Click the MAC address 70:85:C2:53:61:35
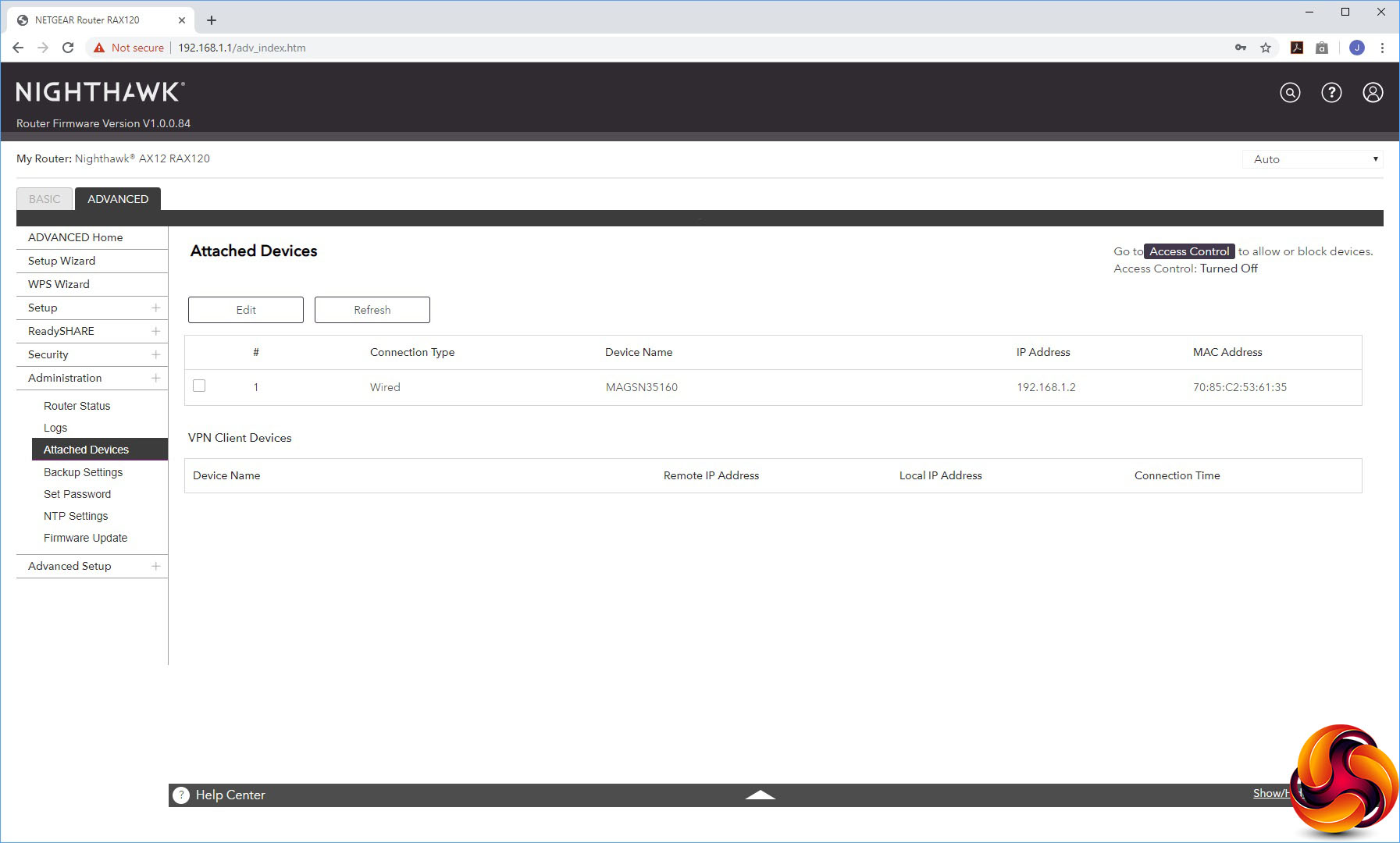 (x=1240, y=387)
